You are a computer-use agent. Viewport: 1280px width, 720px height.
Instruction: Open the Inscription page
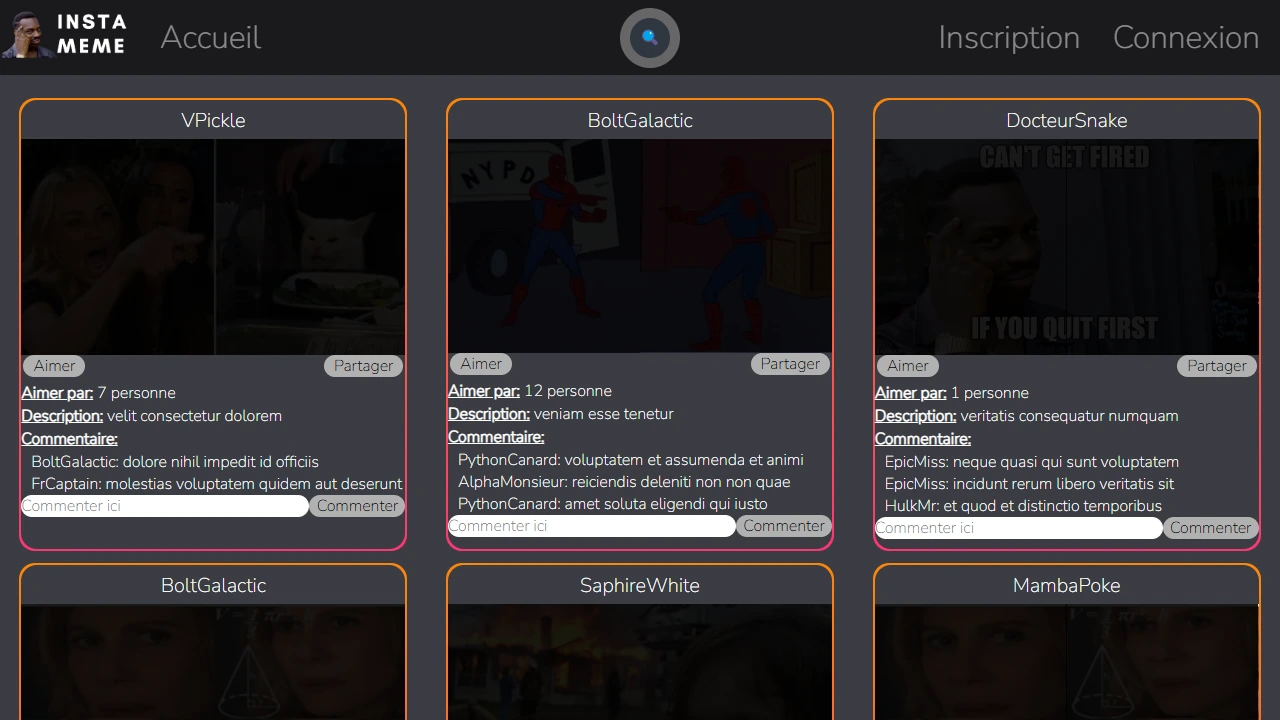tap(1009, 37)
